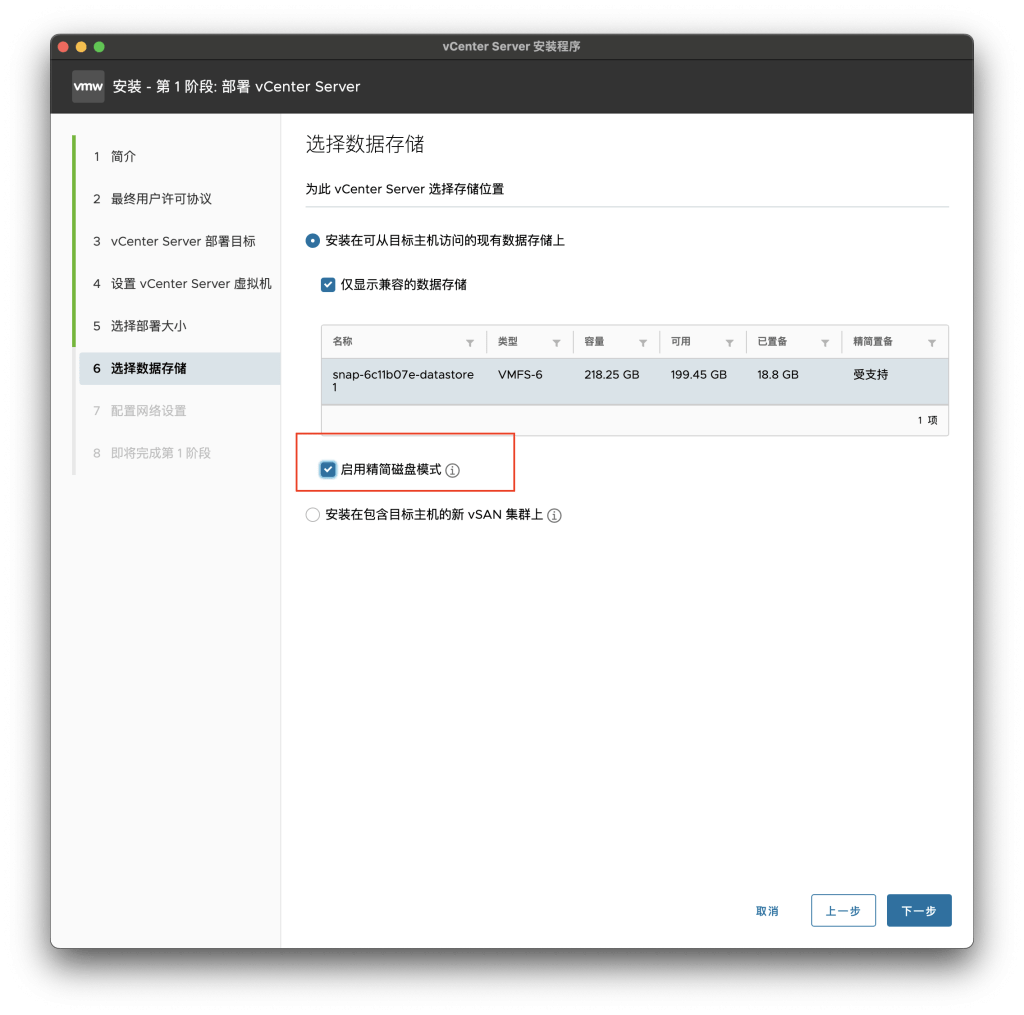Click the info icon beside 启用精简磁盘模式
The height and width of the screenshot is (1015, 1024).
pos(453,470)
